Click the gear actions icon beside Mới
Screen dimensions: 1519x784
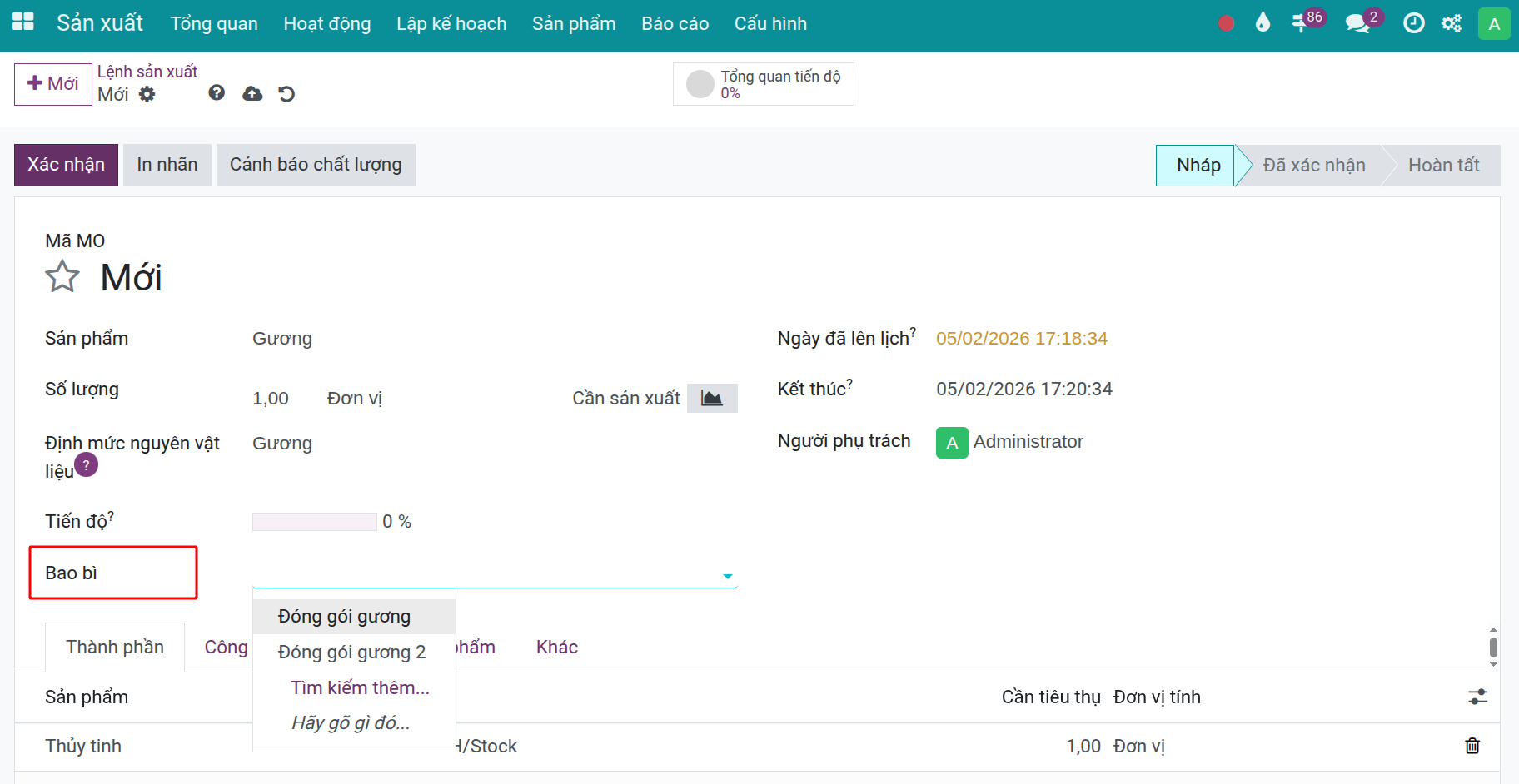tap(147, 94)
